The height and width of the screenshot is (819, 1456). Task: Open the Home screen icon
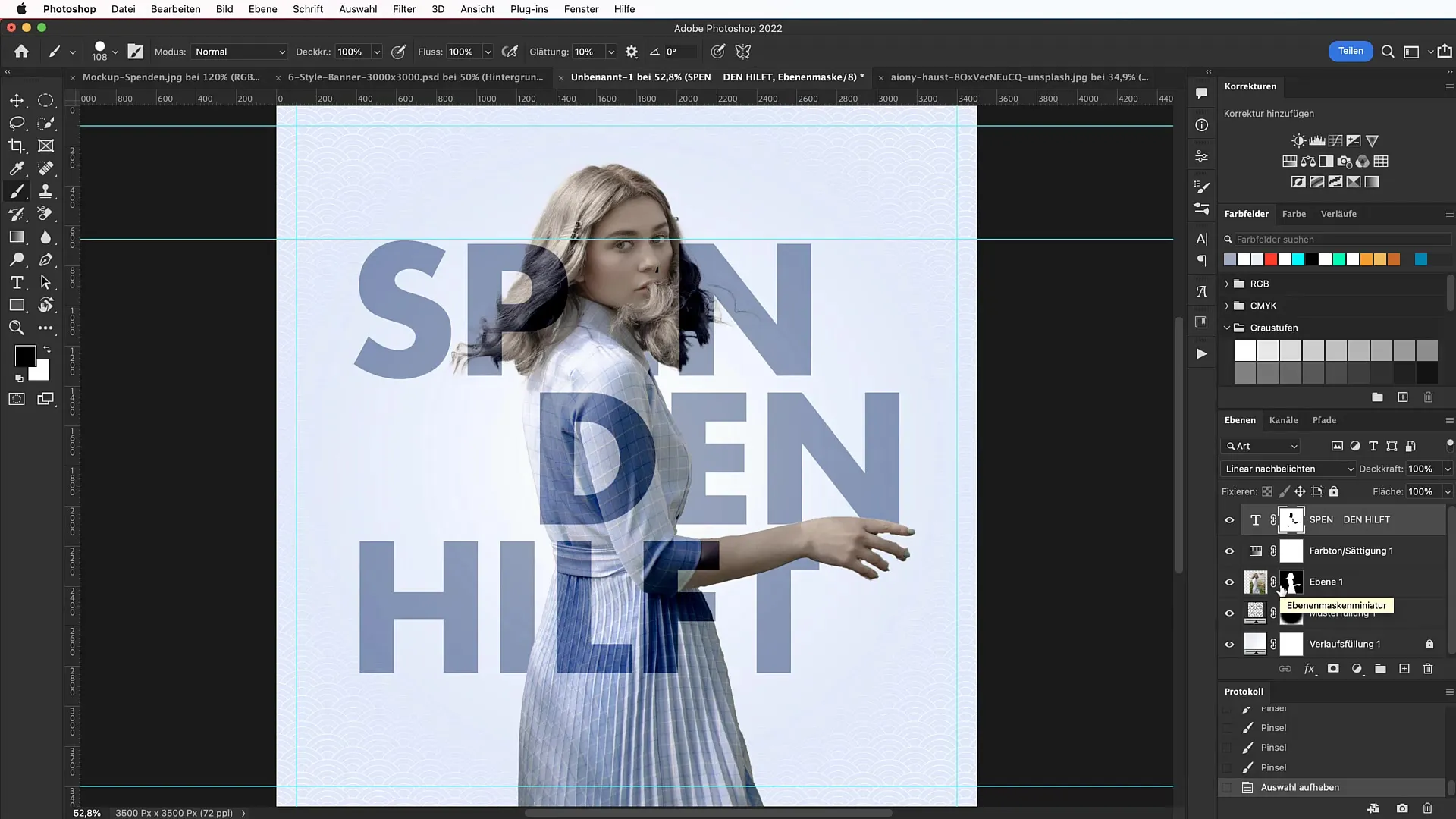pyautogui.click(x=21, y=52)
